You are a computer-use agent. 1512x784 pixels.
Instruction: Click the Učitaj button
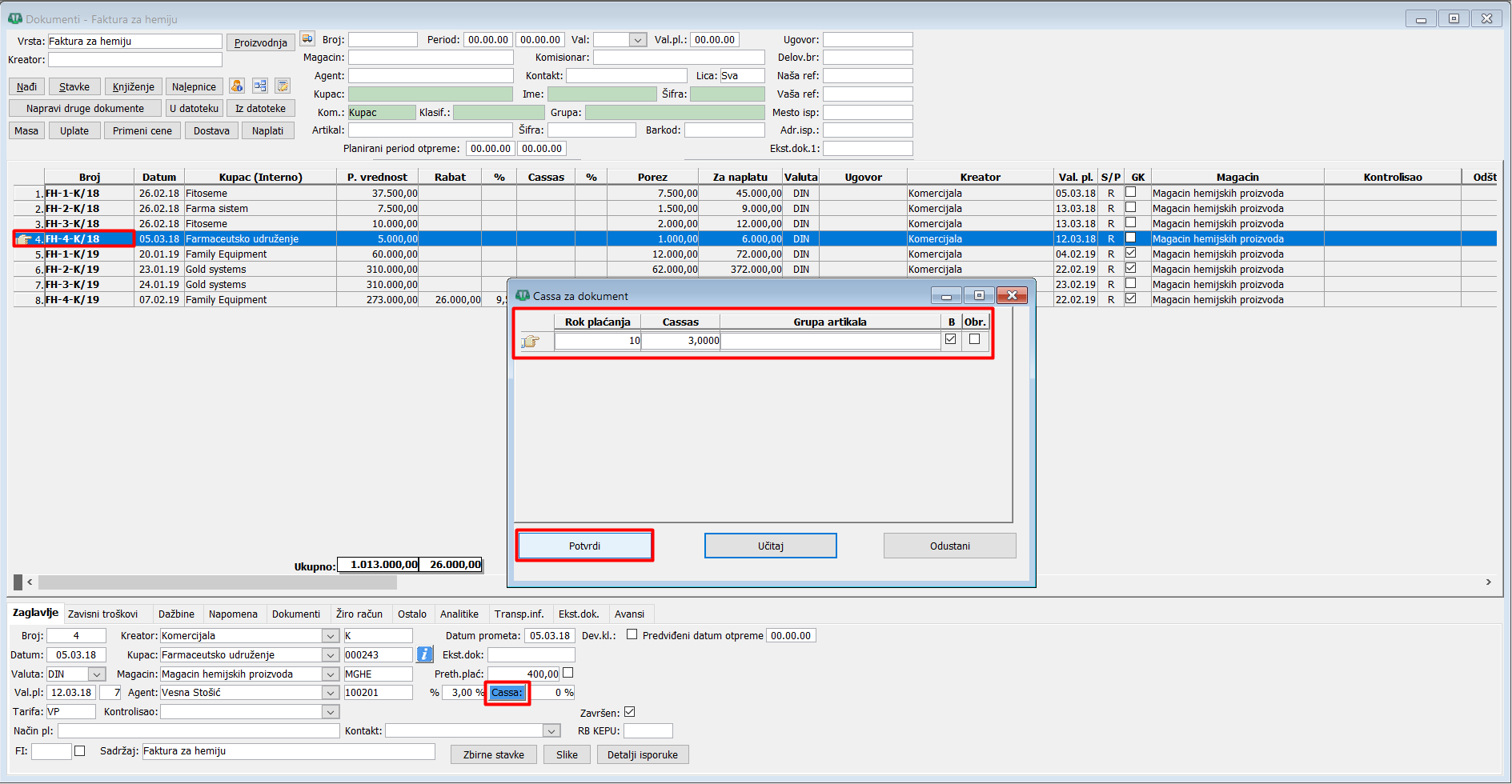[771, 546]
